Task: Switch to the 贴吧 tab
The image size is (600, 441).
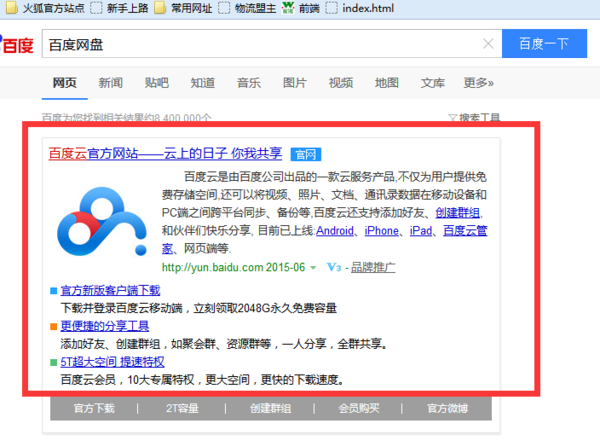Action: tap(157, 83)
